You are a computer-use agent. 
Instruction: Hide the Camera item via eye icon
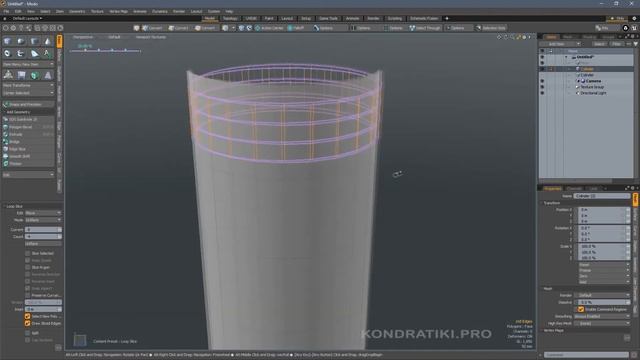coord(542,81)
